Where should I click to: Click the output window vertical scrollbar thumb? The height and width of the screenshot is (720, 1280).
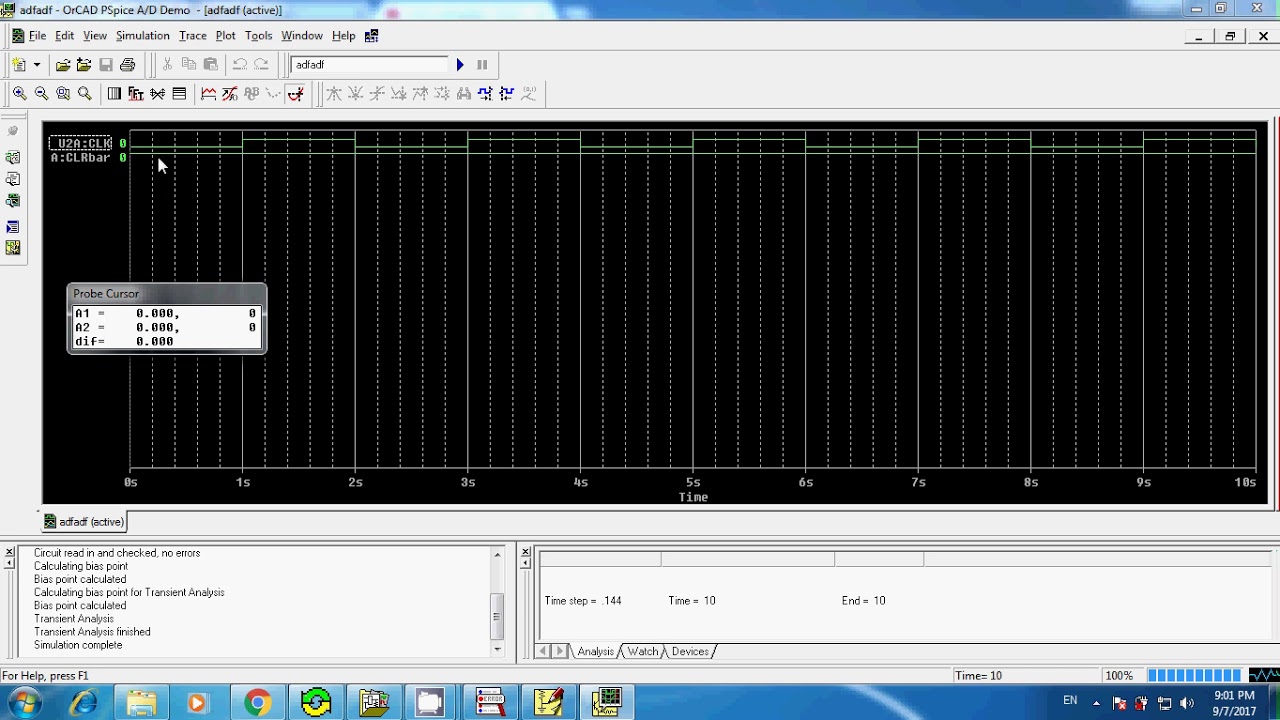[x=497, y=616]
